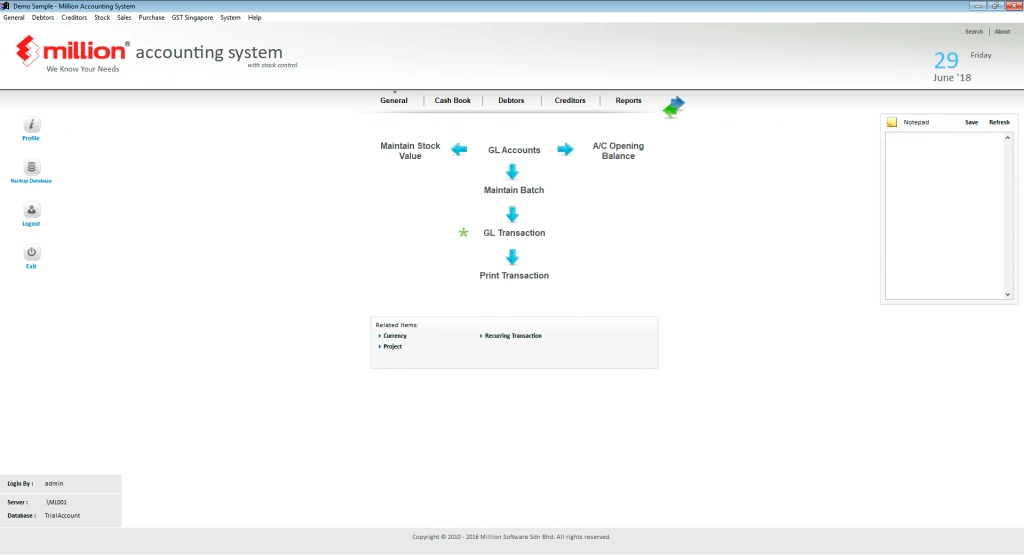Open the Stock menu in menu bar
The width and height of the screenshot is (1024, 555).
(102, 18)
